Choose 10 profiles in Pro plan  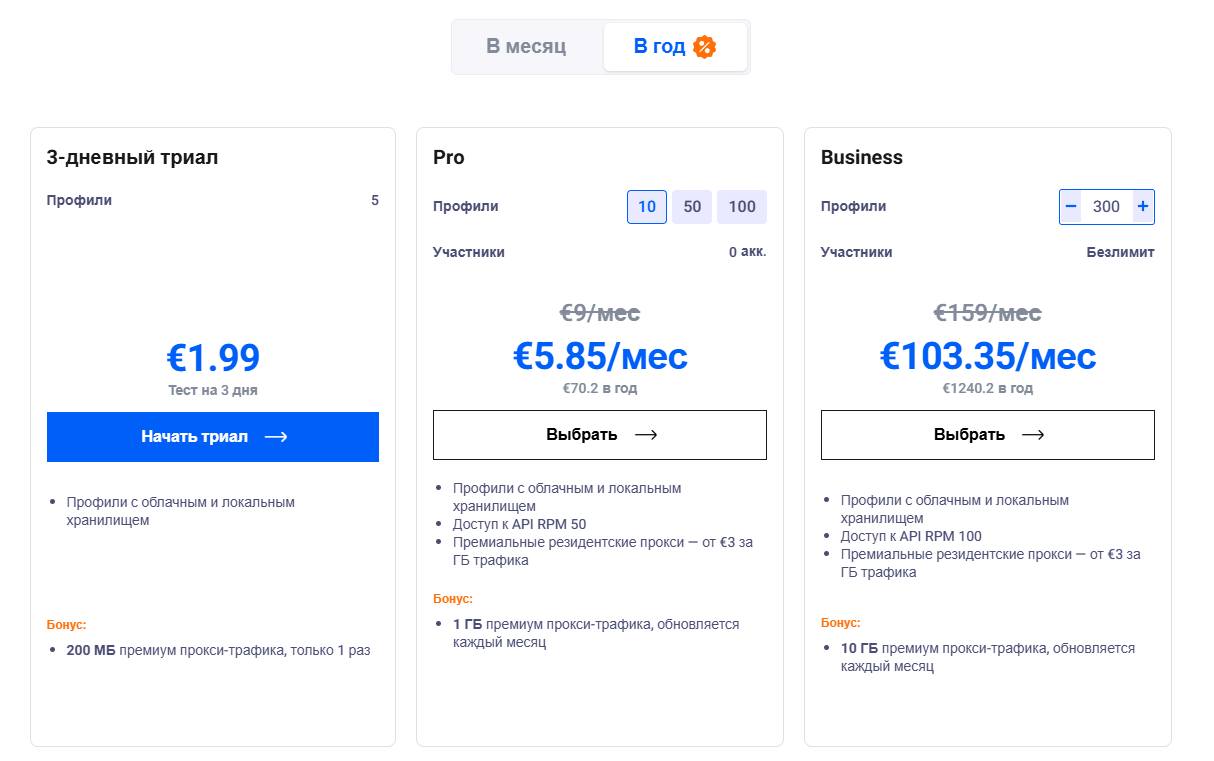(x=647, y=207)
